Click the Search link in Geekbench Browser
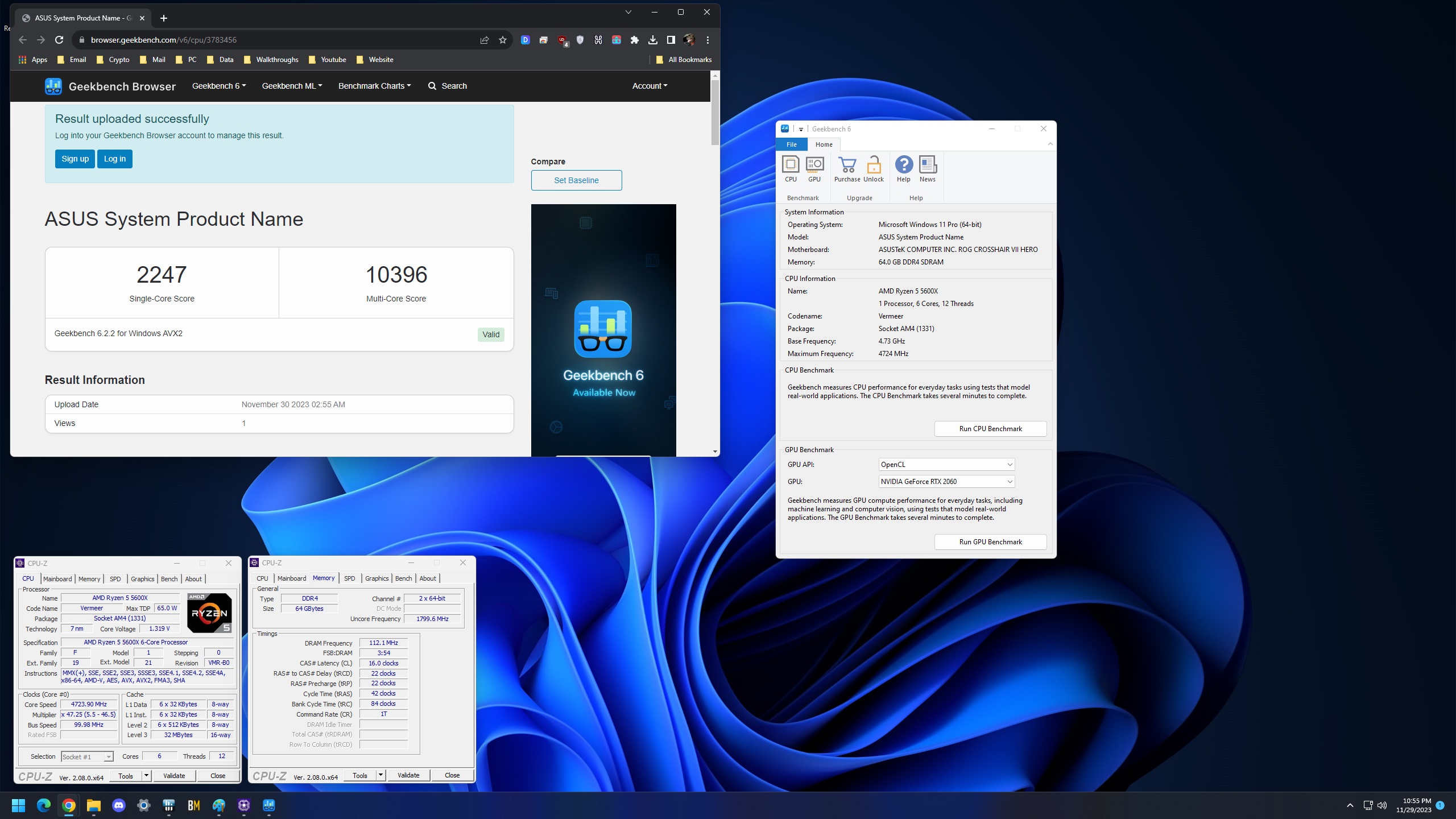 pos(448,86)
